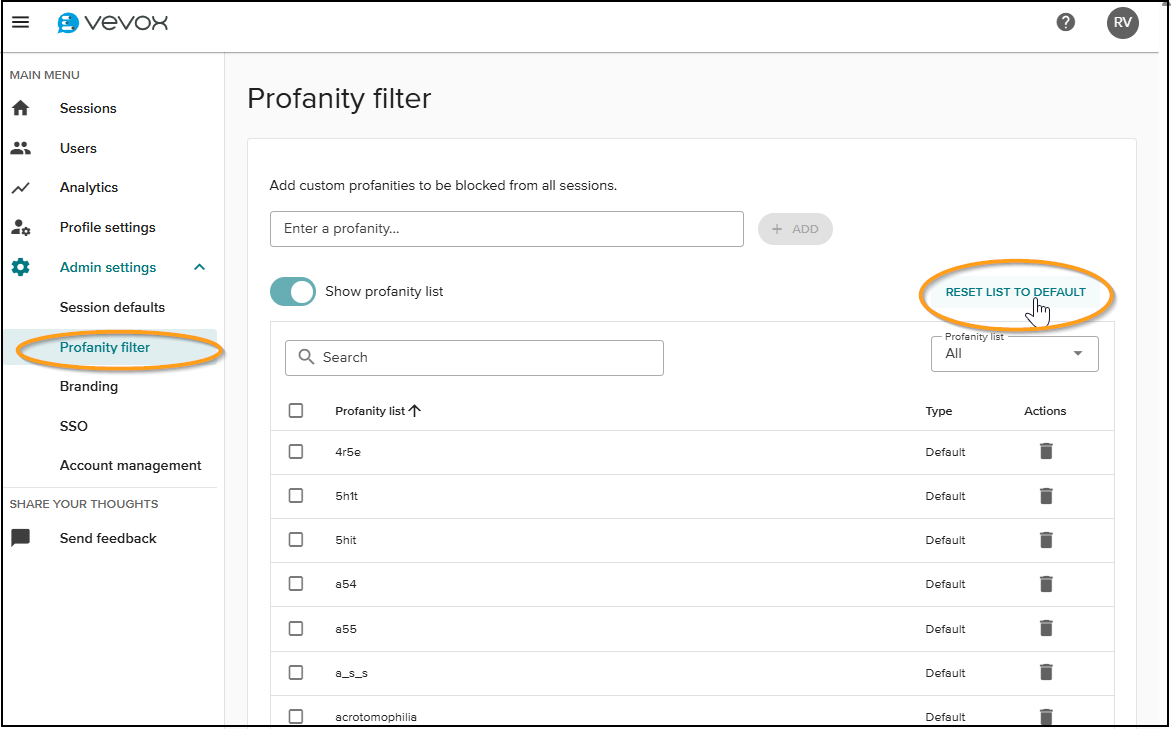Check the 5hit row checkbox
The width and height of the screenshot is (1171, 729).
[296, 539]
